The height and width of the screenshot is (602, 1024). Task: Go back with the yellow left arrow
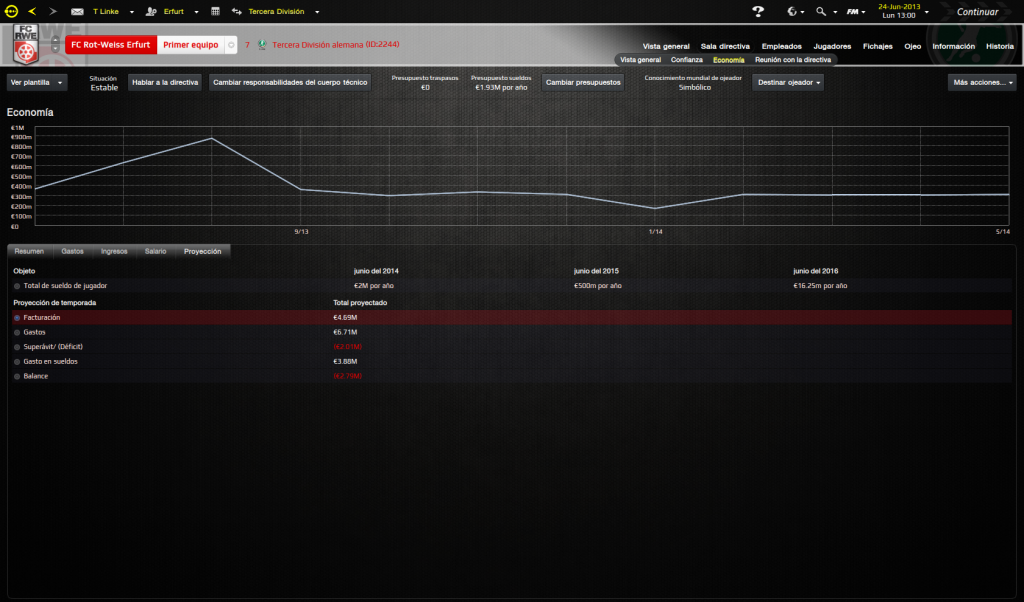coord(32,11)
